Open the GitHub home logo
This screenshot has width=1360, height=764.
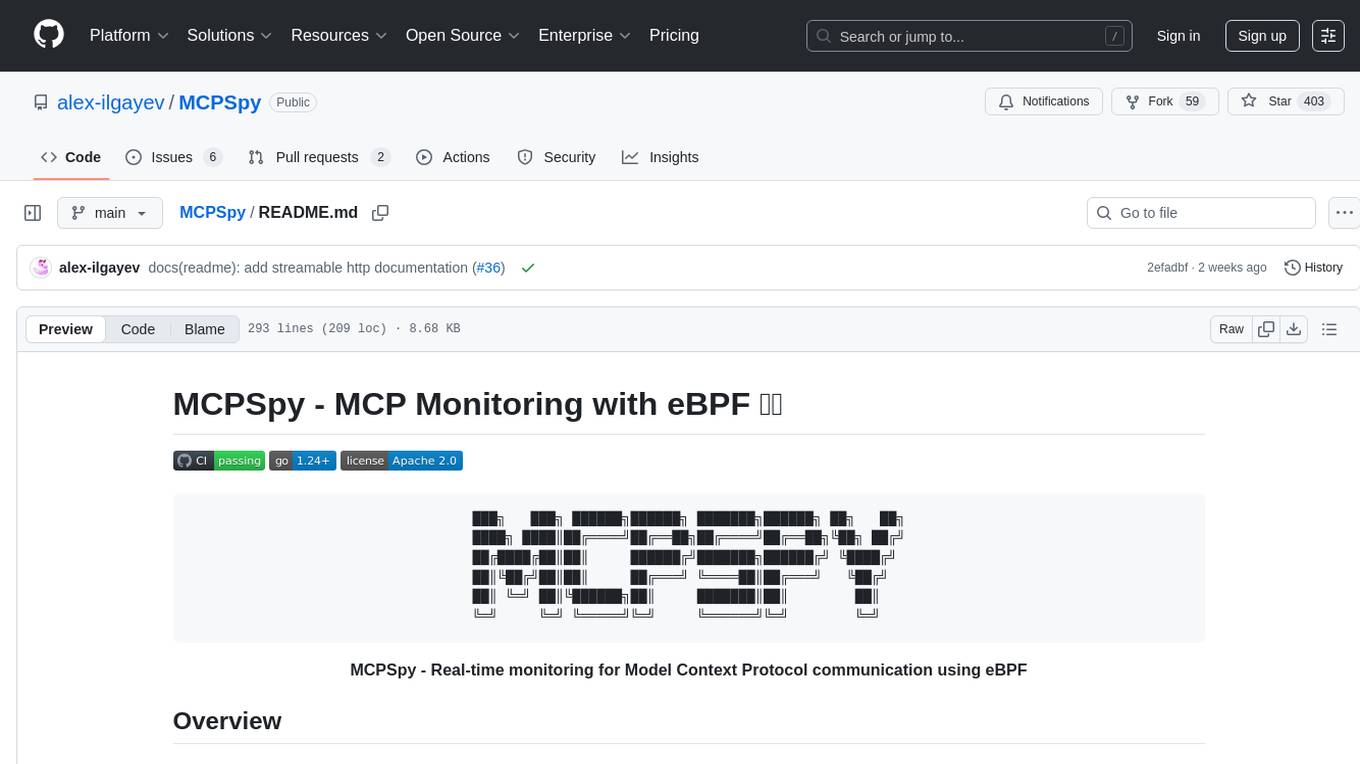click(x=49, y=35)
